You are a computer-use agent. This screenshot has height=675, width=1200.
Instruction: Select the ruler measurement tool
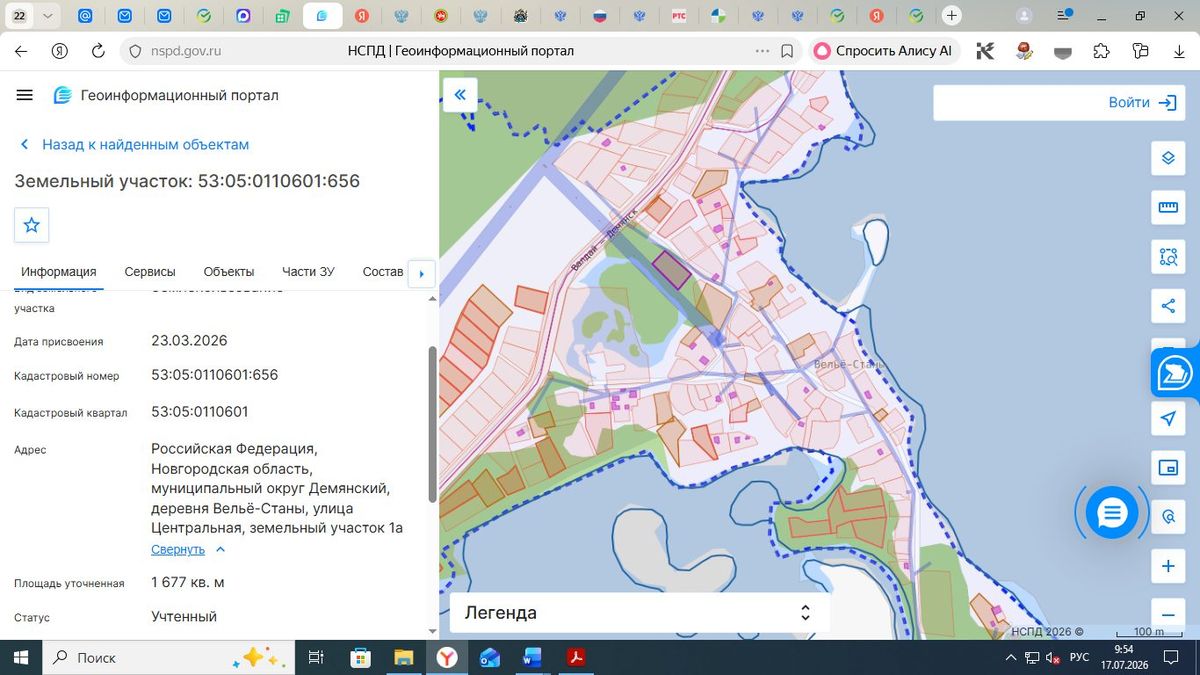click(1168, 207)
